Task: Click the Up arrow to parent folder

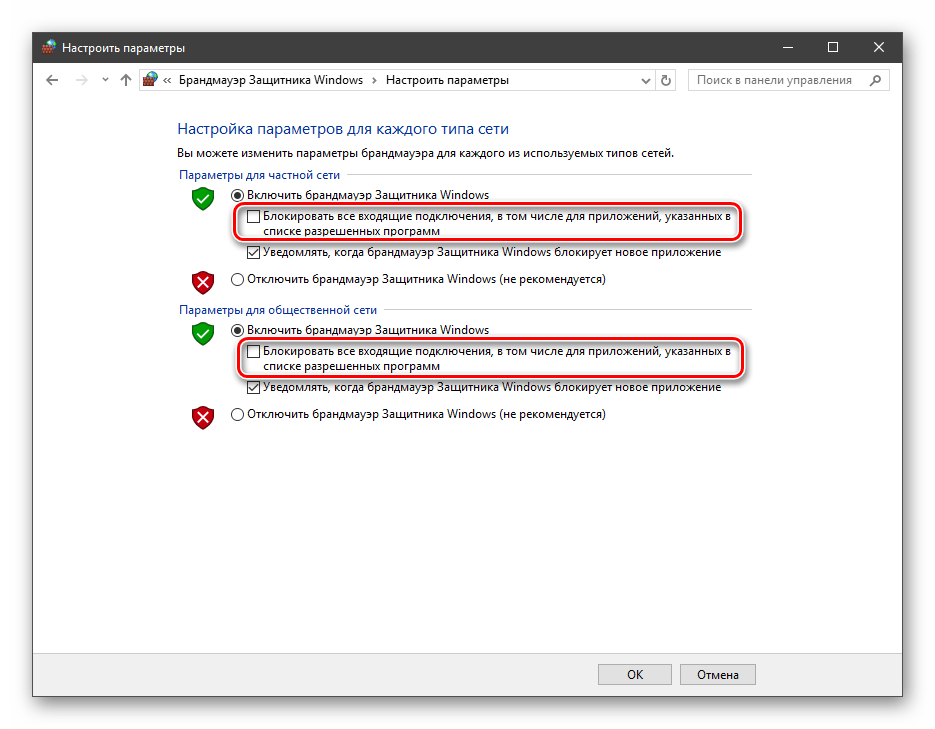Action: point(125,80)
